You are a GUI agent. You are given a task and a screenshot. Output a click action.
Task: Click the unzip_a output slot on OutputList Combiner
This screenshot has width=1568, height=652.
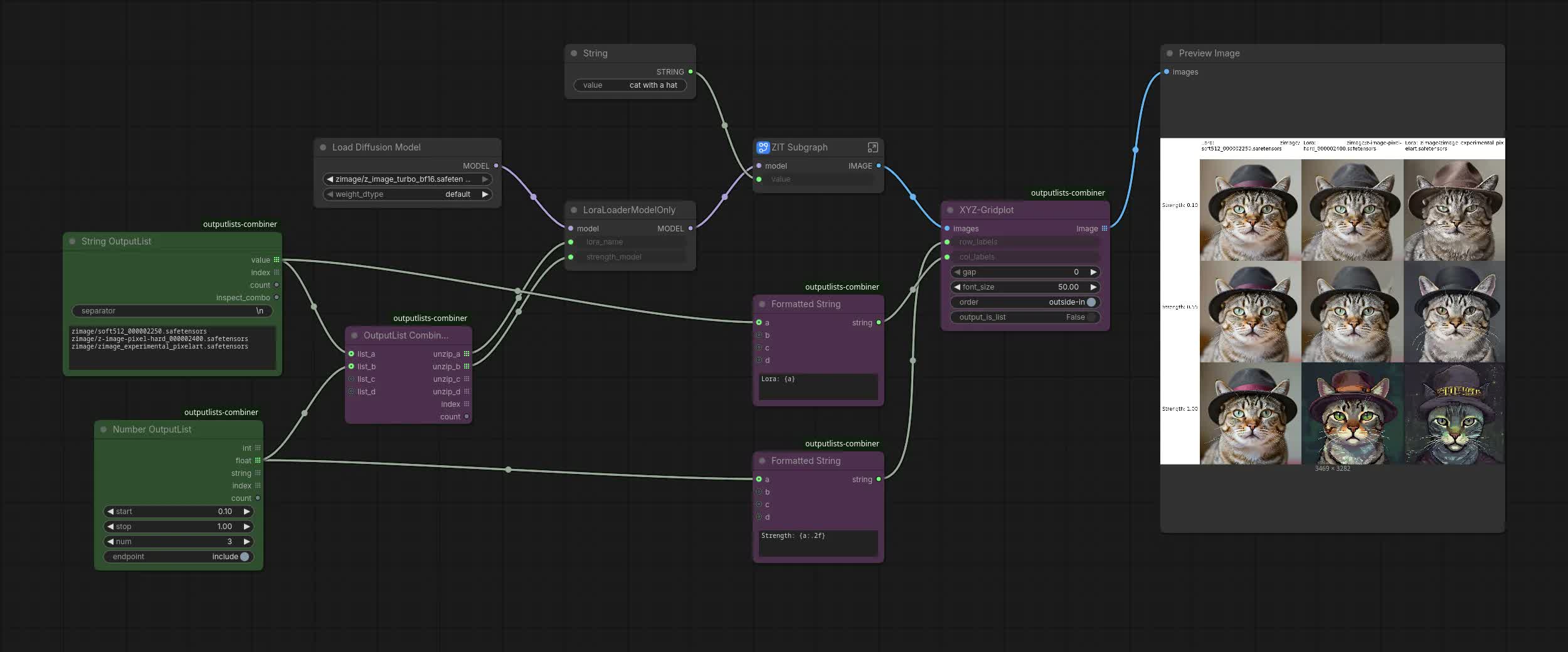(x=467, y=354)
